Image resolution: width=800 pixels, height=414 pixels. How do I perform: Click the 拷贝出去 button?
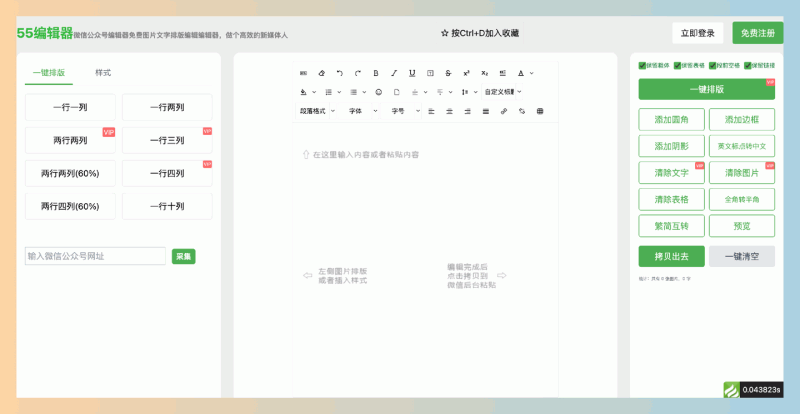point(671,257)
